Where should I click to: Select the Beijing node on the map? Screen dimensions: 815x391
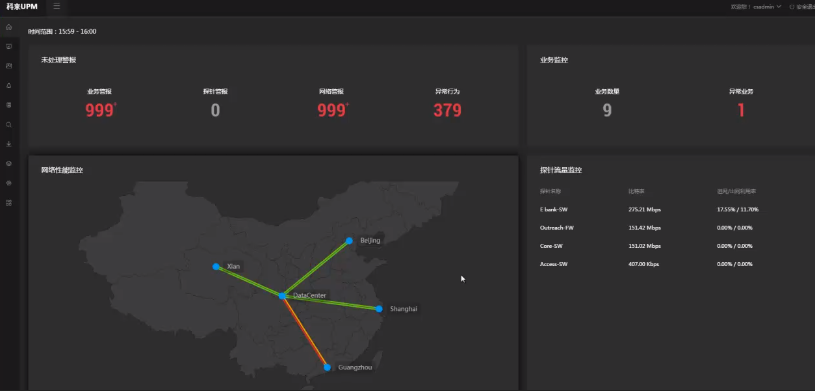(x=349, y=241)
